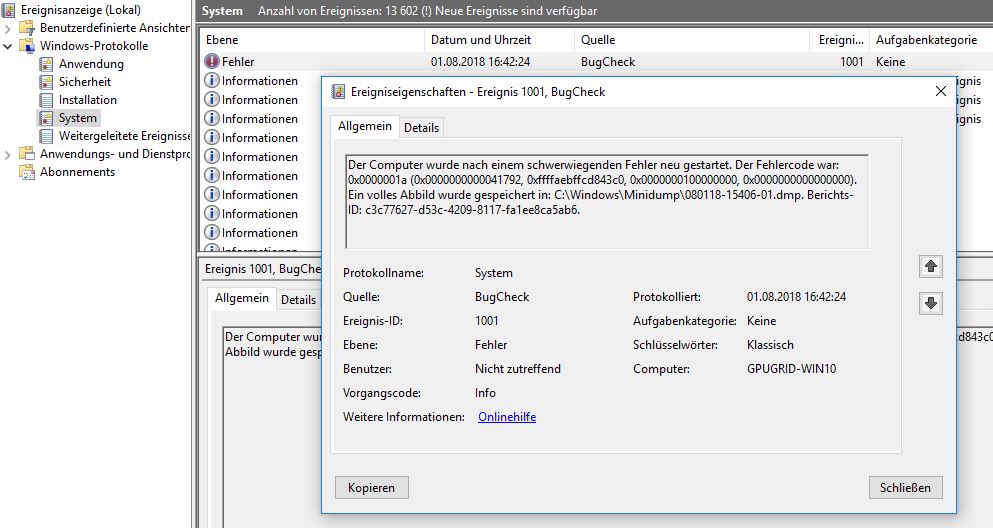The height and width of the screenshot is (528, 993).
Task: Click the Kopieren button
Action: pos(371,487)
